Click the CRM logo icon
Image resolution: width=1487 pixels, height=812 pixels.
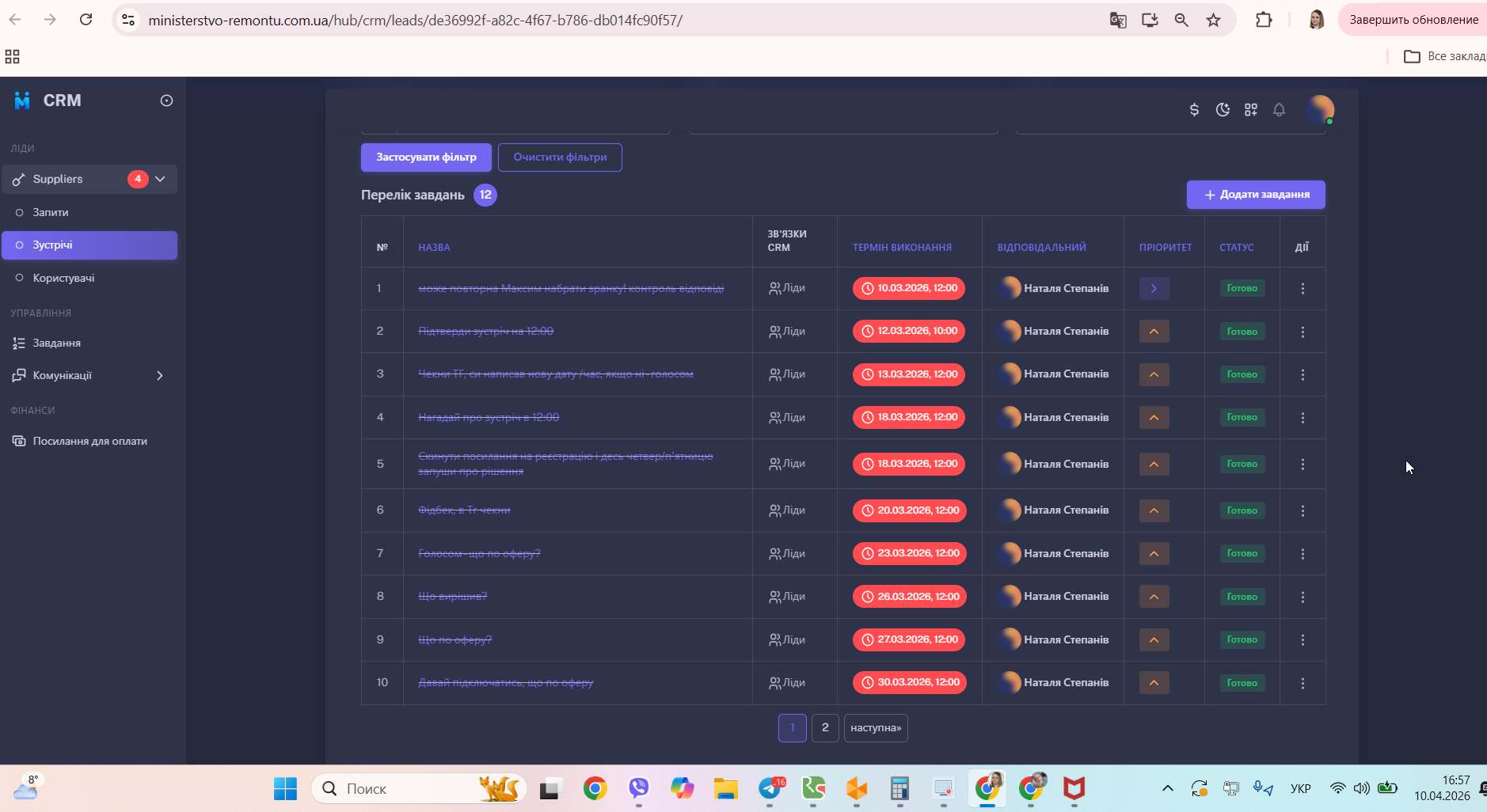pos(22,101)
